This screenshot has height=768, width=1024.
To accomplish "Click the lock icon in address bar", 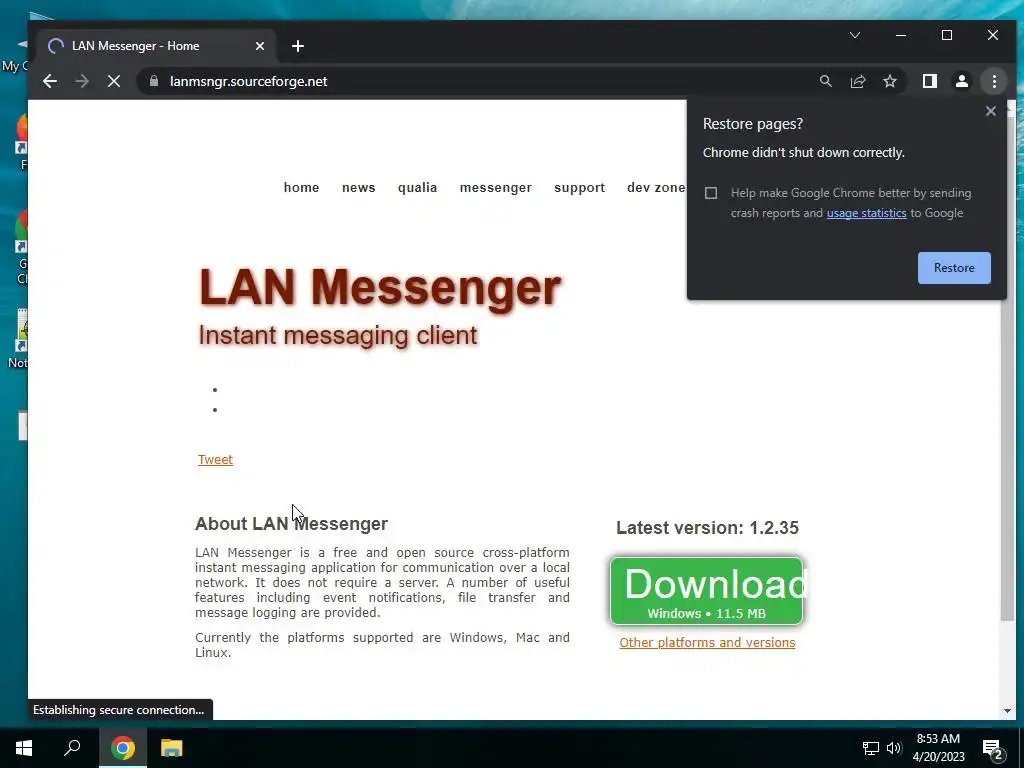I will tap(154, 81).
